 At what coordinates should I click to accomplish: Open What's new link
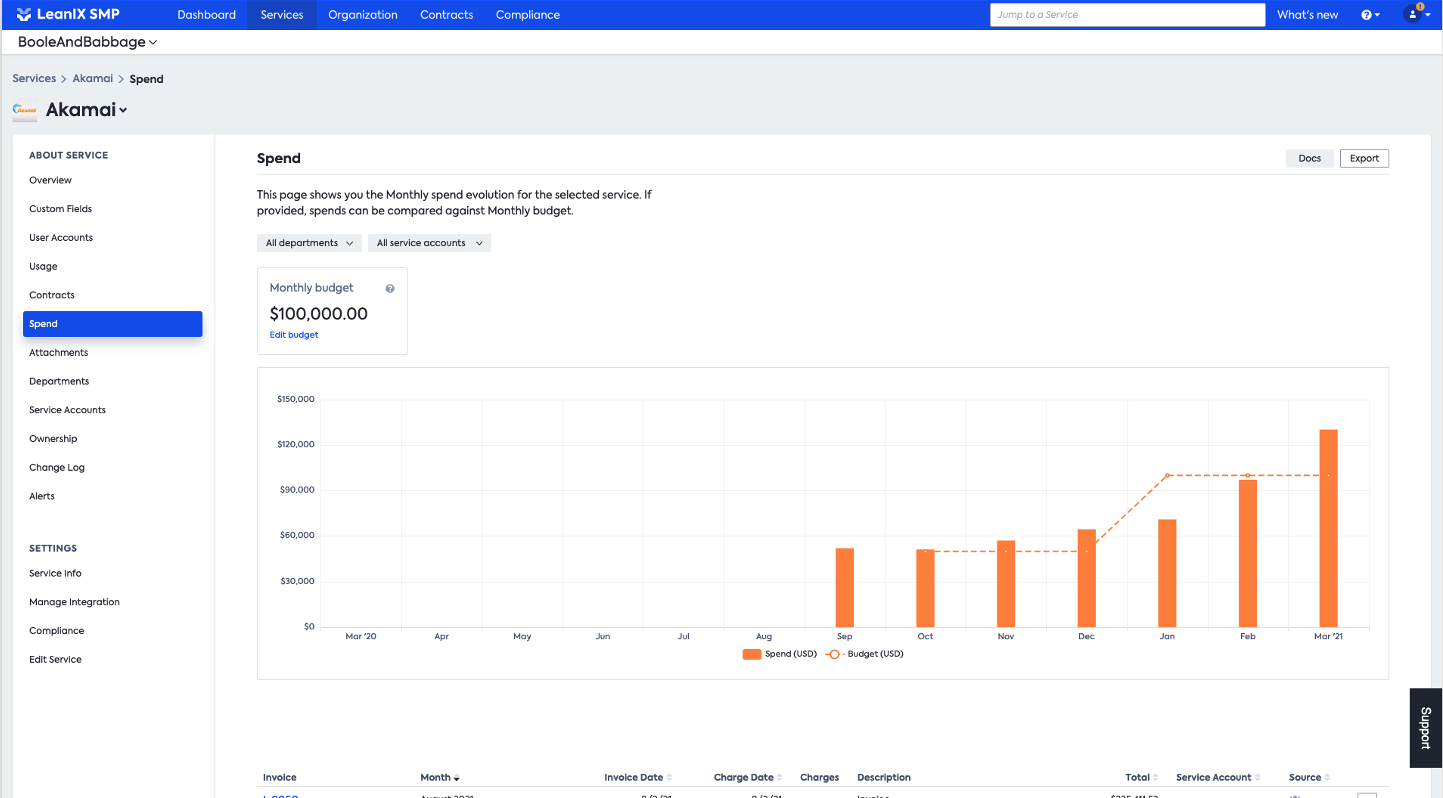click(x=1308, y=15)
